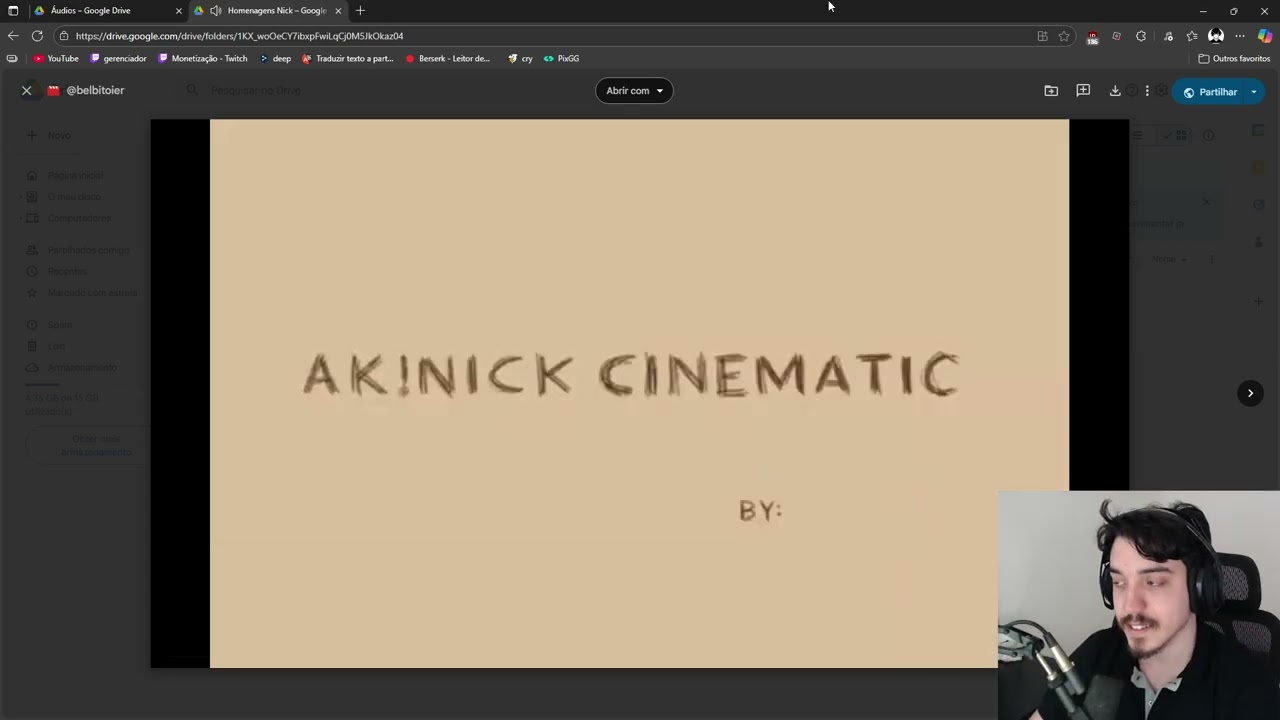Click the address bar URL
This screenshot has width=1280, height=720.
[240, 36]
